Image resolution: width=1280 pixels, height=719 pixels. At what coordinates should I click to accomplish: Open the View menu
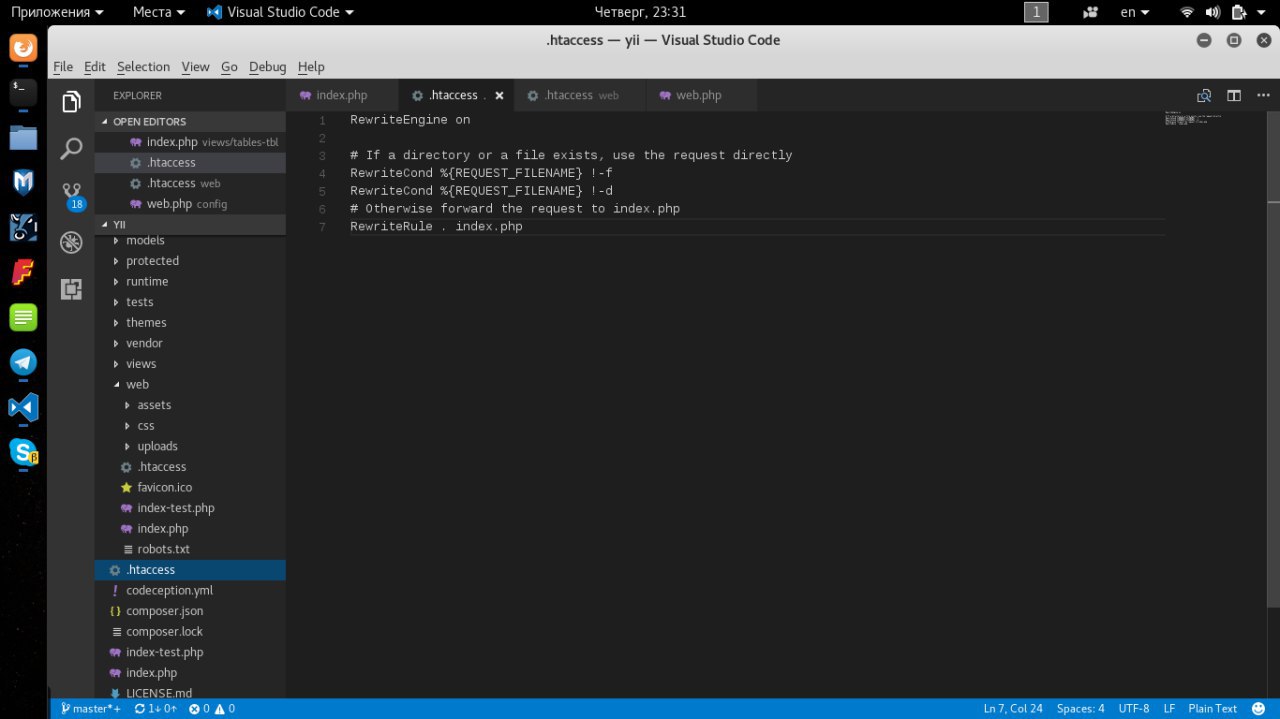click(195, 66)
